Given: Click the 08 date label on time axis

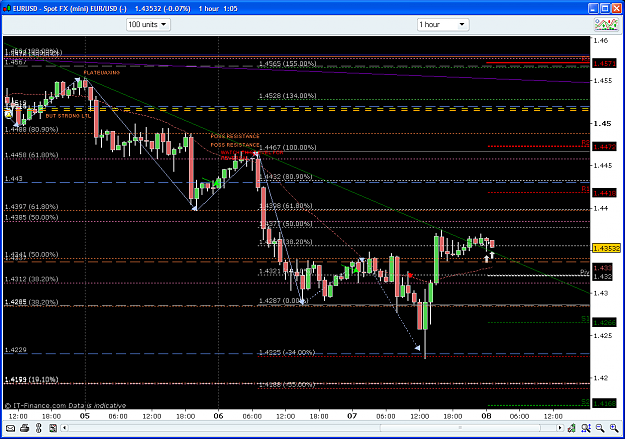Looking at the screenshot, I should pos(486,416).
